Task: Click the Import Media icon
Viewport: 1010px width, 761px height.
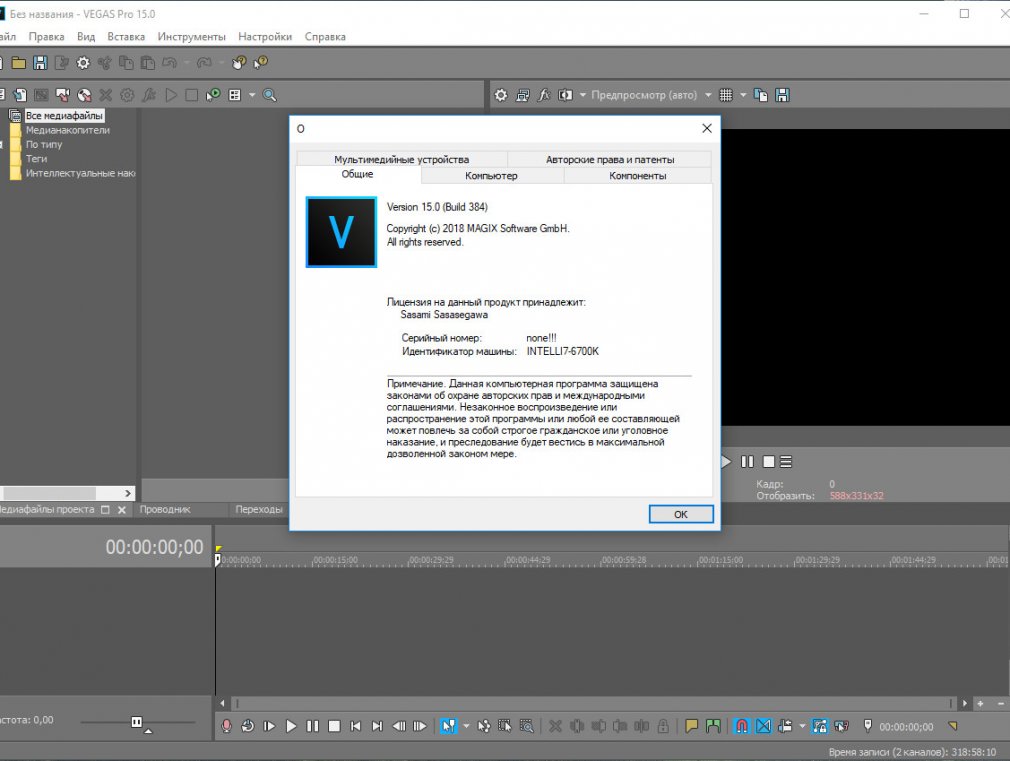Action: 20,95
